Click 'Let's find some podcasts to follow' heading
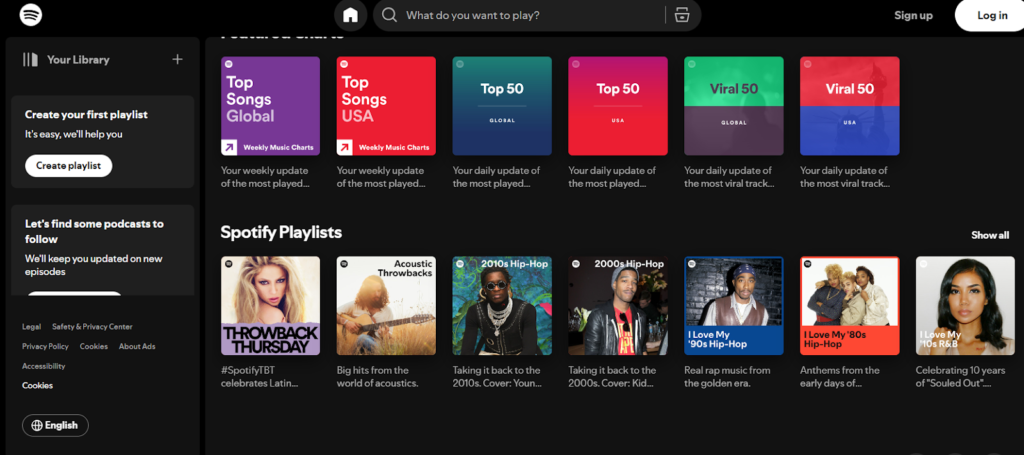The height and width of the screenshot is (455, 1024). (x=94, y=231)
